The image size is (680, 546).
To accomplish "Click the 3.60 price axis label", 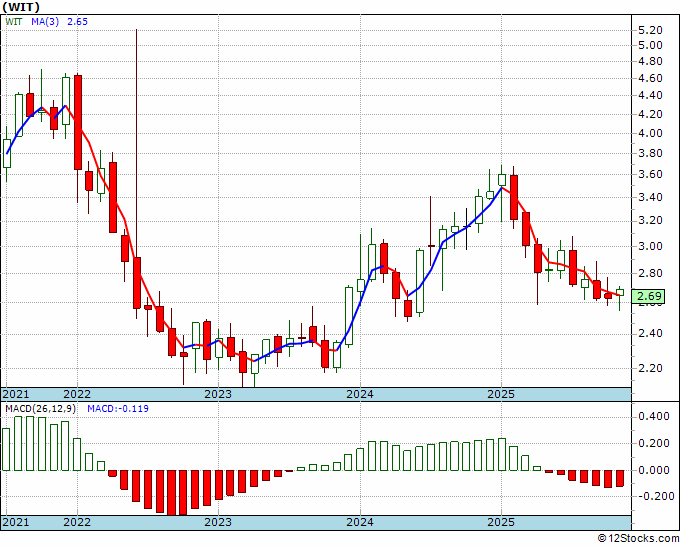I will 650,174.
